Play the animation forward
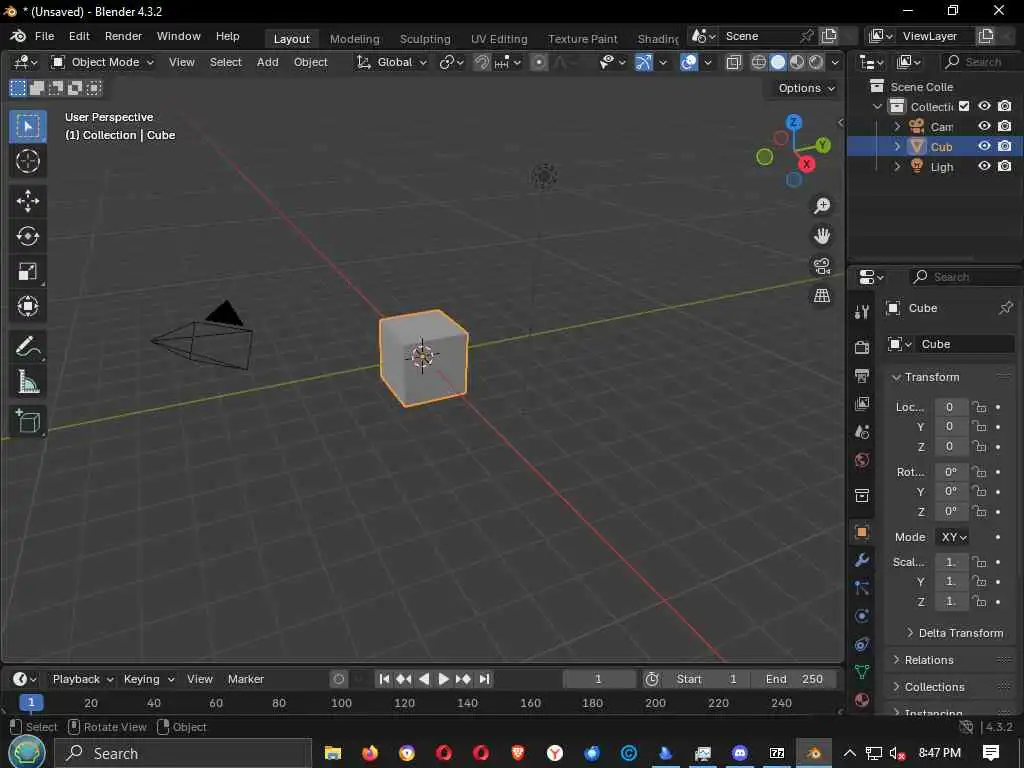 443,679
